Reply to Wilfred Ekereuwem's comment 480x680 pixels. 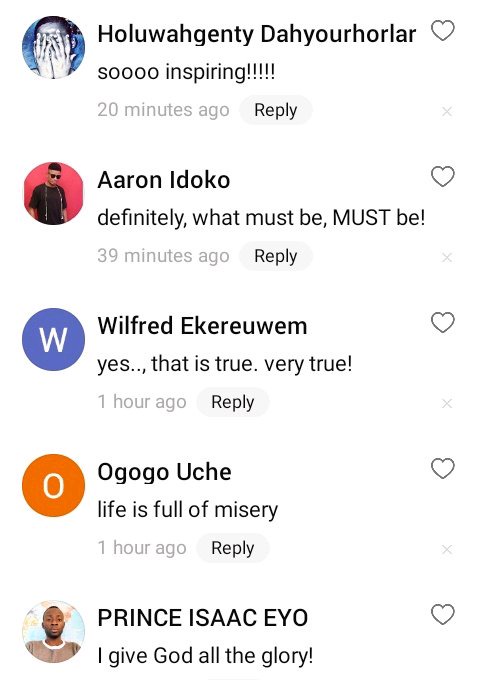pyautogui.click(x=233, y=402)
